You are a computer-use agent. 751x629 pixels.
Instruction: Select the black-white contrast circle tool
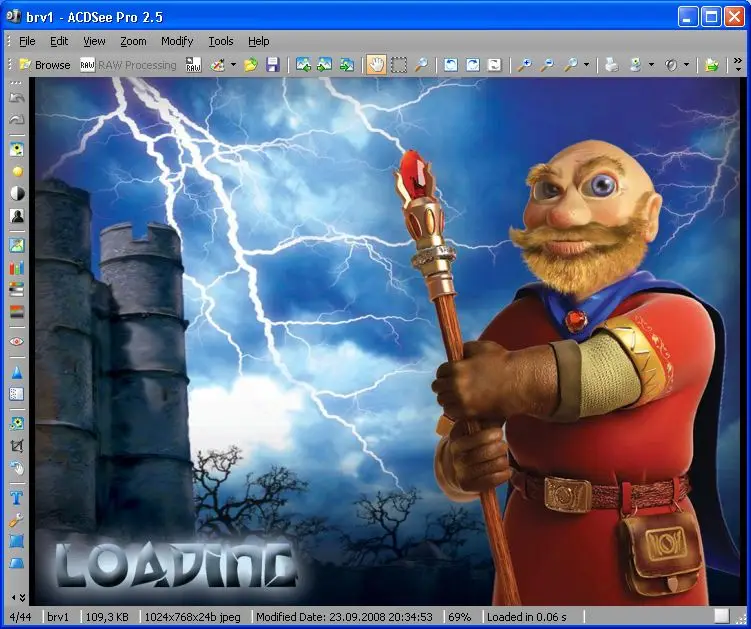[x=17, y=194]
